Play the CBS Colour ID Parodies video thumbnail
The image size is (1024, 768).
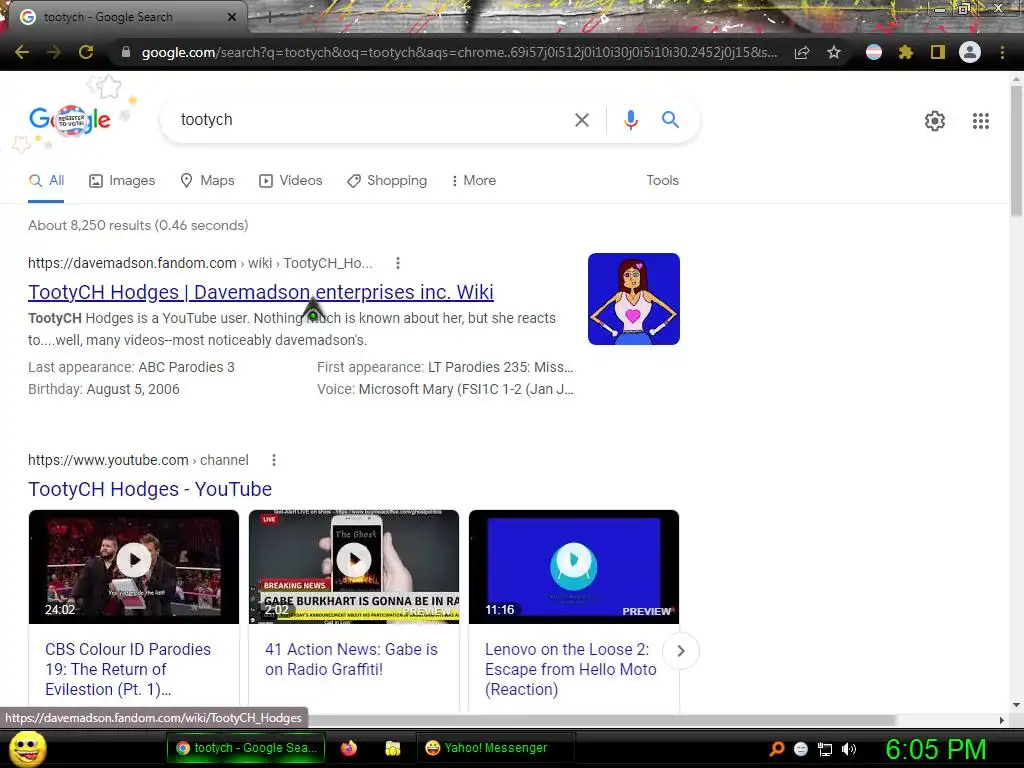click(x=134, y=567)
